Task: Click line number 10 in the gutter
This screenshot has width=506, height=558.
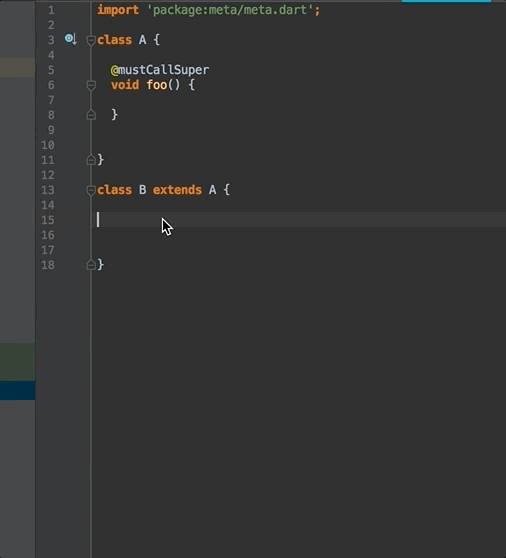Action: click(48, 145)
